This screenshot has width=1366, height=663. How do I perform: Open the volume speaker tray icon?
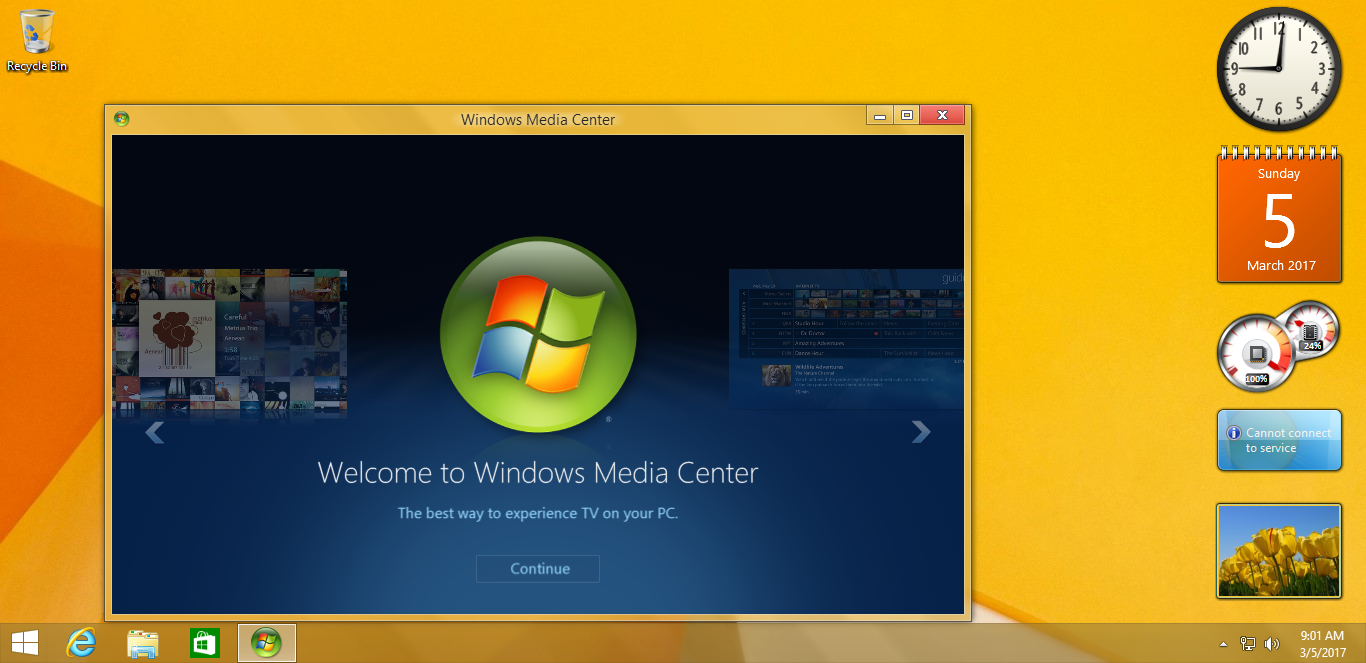point(1272,644)
